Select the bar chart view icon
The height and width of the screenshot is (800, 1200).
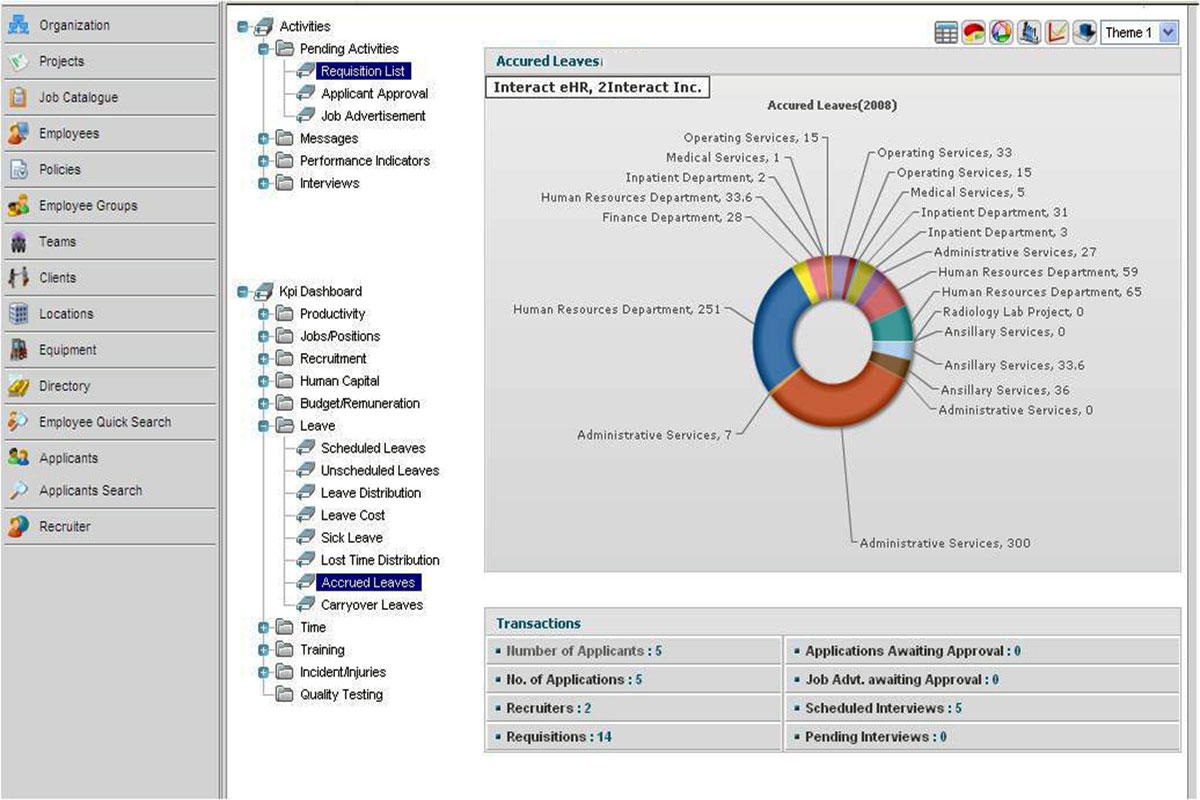click(x=1030, y=33)
